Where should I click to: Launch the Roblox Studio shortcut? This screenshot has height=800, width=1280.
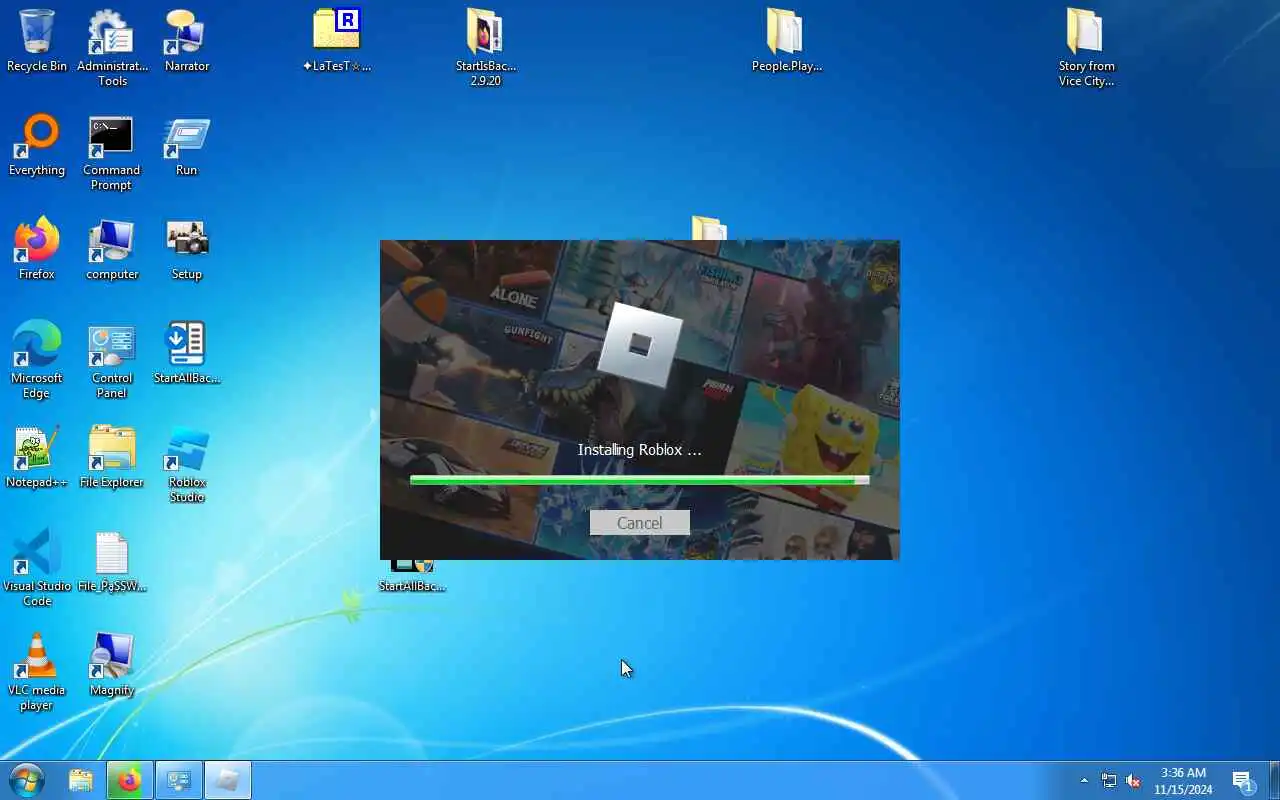pyautogui.click(x=187, y=465)
